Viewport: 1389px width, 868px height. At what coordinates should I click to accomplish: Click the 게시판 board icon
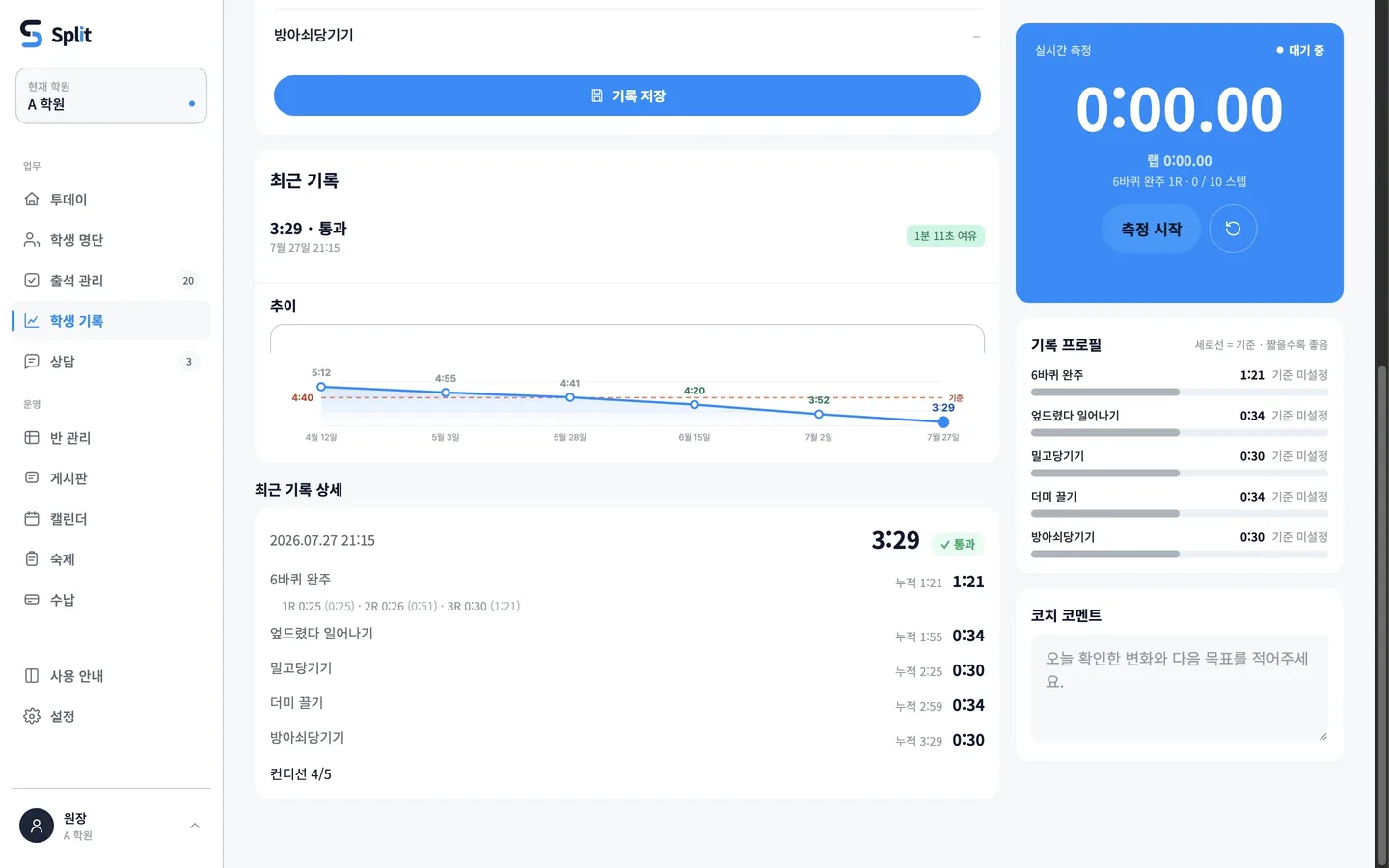32,478
